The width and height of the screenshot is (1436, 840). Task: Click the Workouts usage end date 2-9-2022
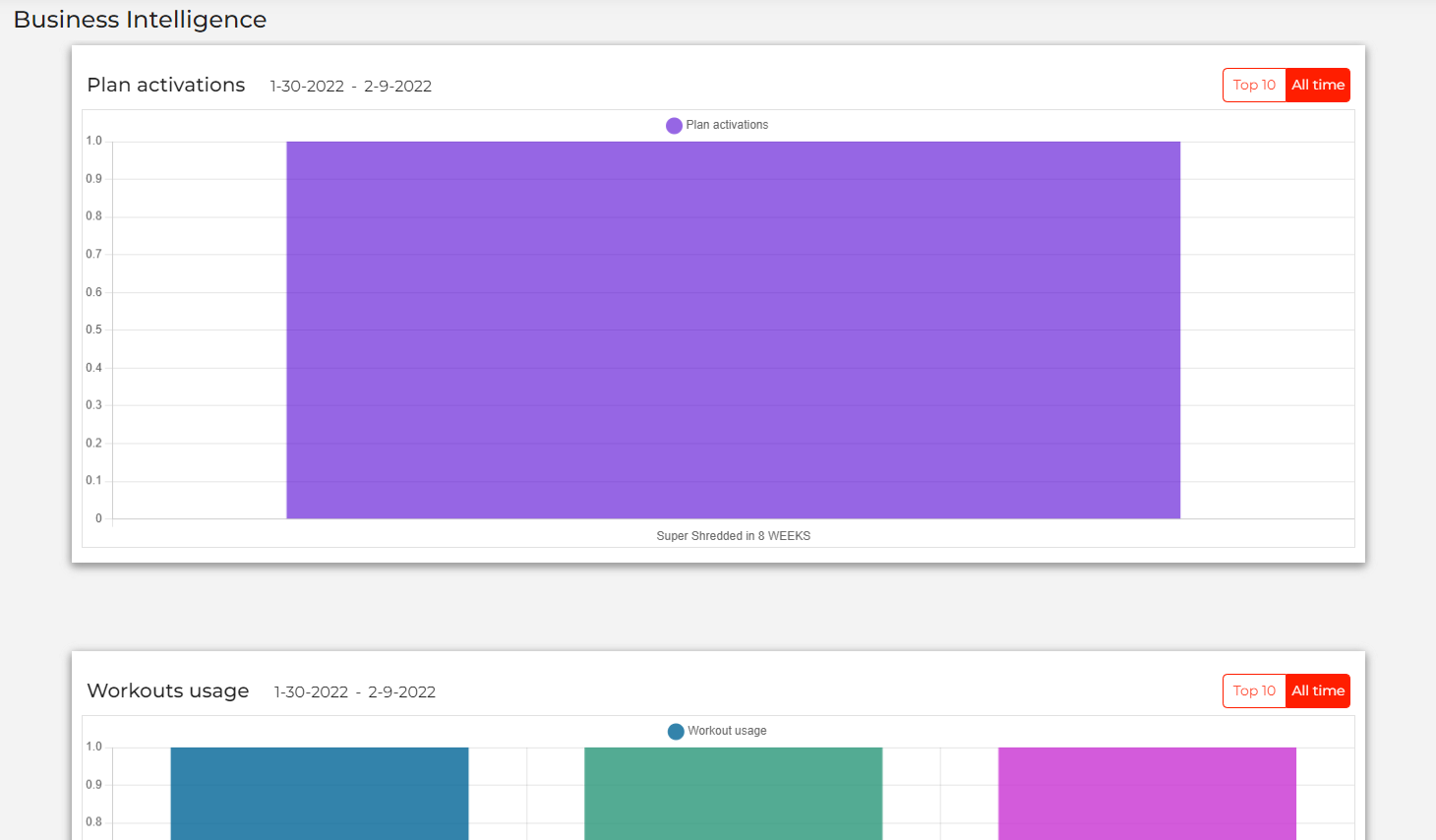click(x=401, y=692)
